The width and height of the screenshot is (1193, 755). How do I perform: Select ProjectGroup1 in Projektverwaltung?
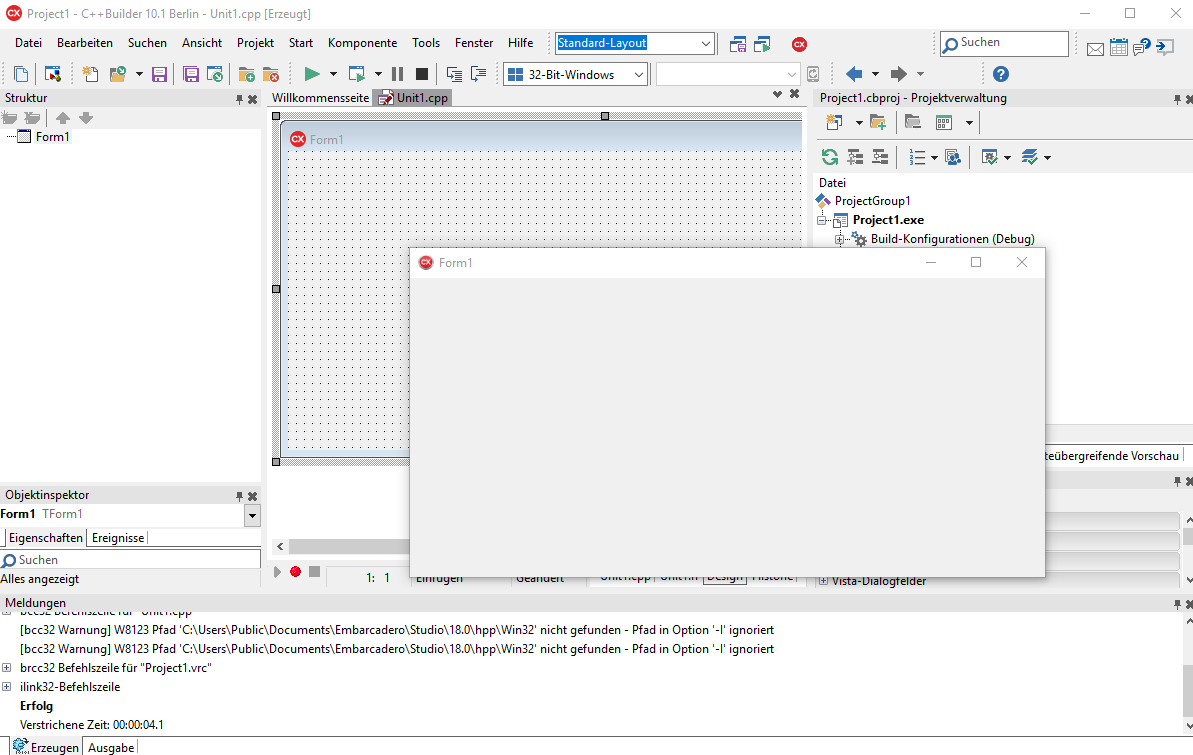[872, 201]
